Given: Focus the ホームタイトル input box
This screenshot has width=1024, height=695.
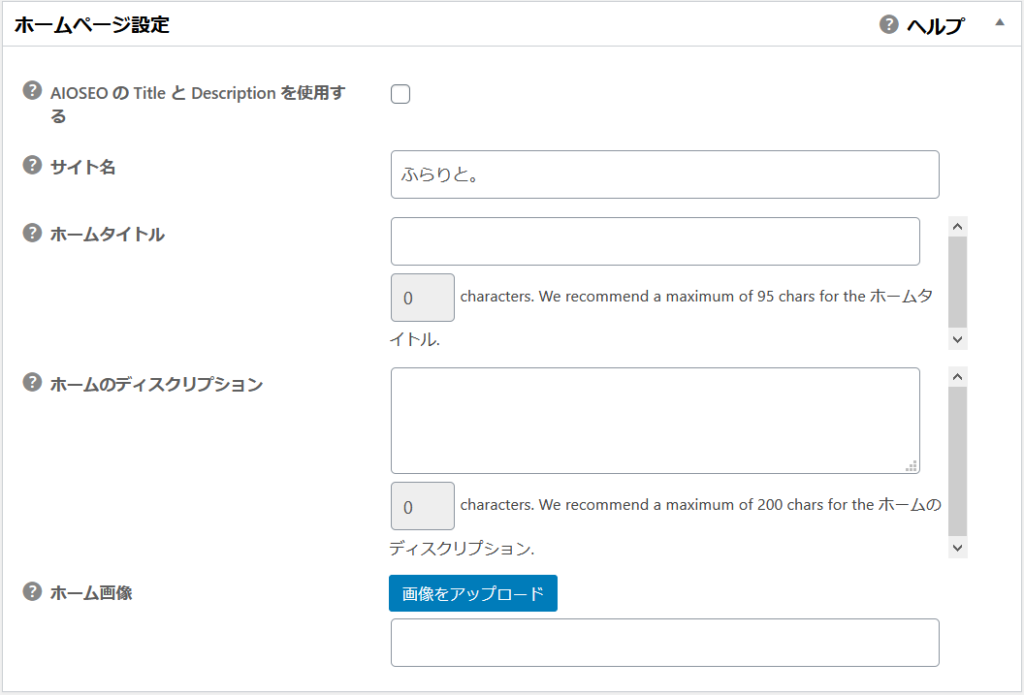Looking at the screenshot, I should click(654, 241).
